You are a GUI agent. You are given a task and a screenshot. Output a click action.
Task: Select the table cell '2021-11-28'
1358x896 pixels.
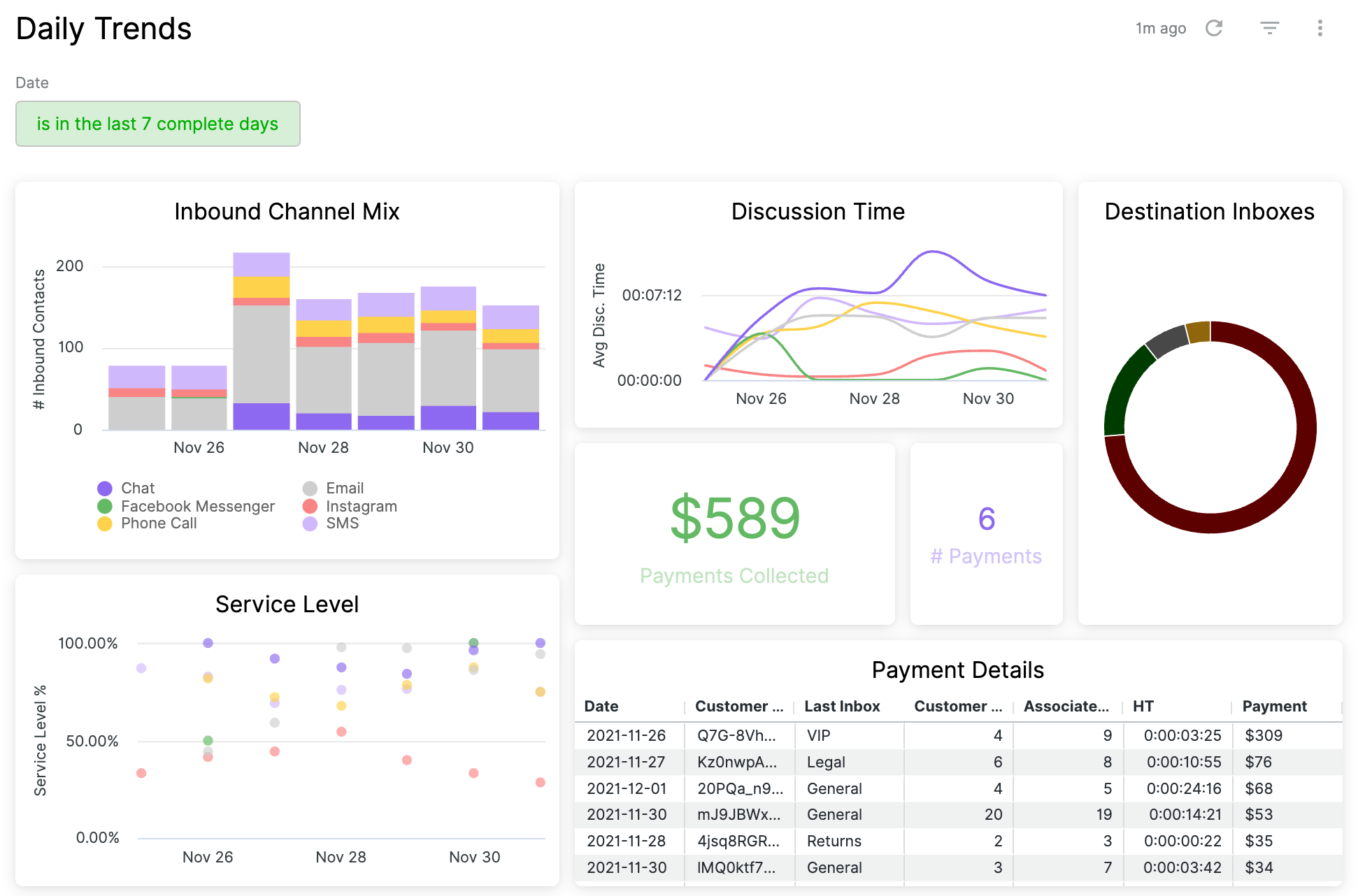click(627, 841)
